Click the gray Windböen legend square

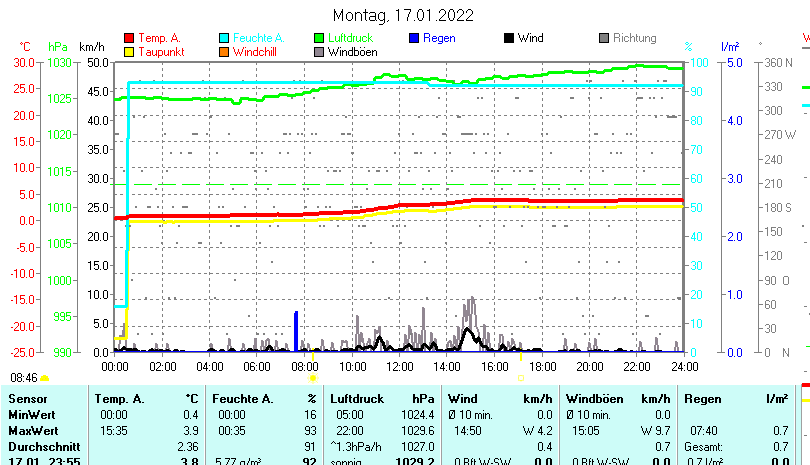click(320, 51)
